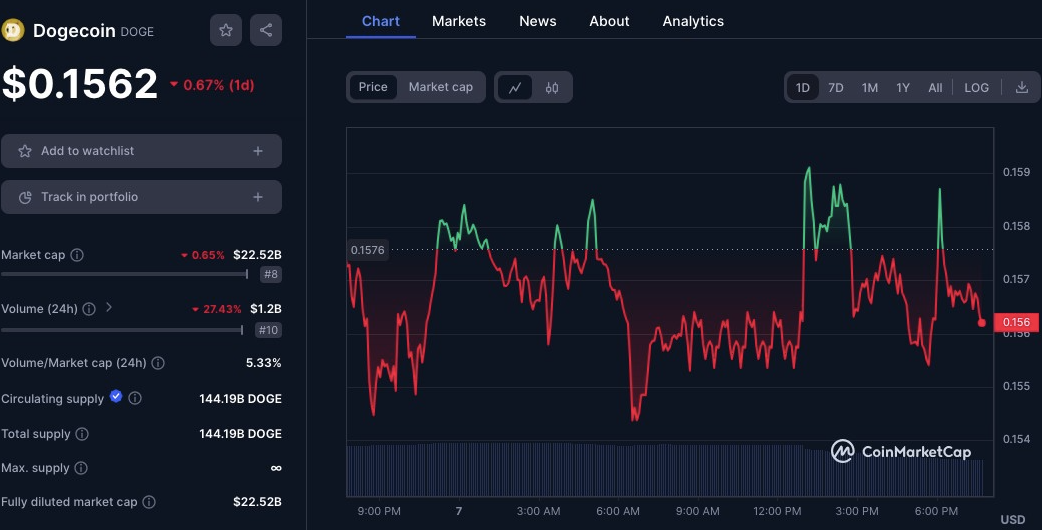1042x530 pixels.
Task: Expand Volume (24h) chevron arrow
Action: point(109,308)
